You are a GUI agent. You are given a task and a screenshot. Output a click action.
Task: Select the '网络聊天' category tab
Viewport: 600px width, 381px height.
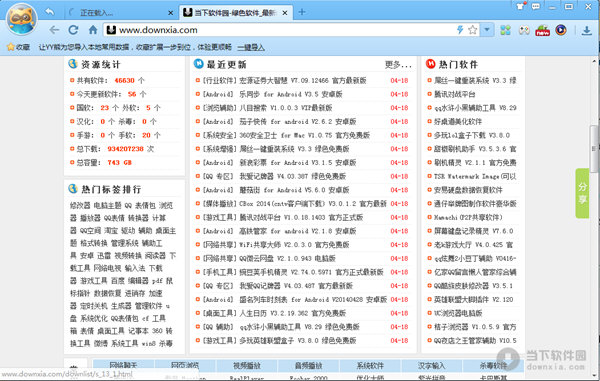(123, 365)
